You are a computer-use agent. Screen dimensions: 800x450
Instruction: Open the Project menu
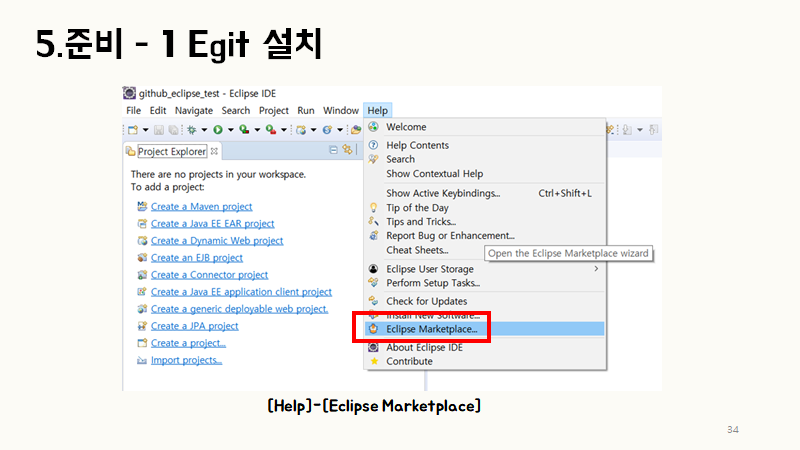pyautogui.click(x=273, y=111)
